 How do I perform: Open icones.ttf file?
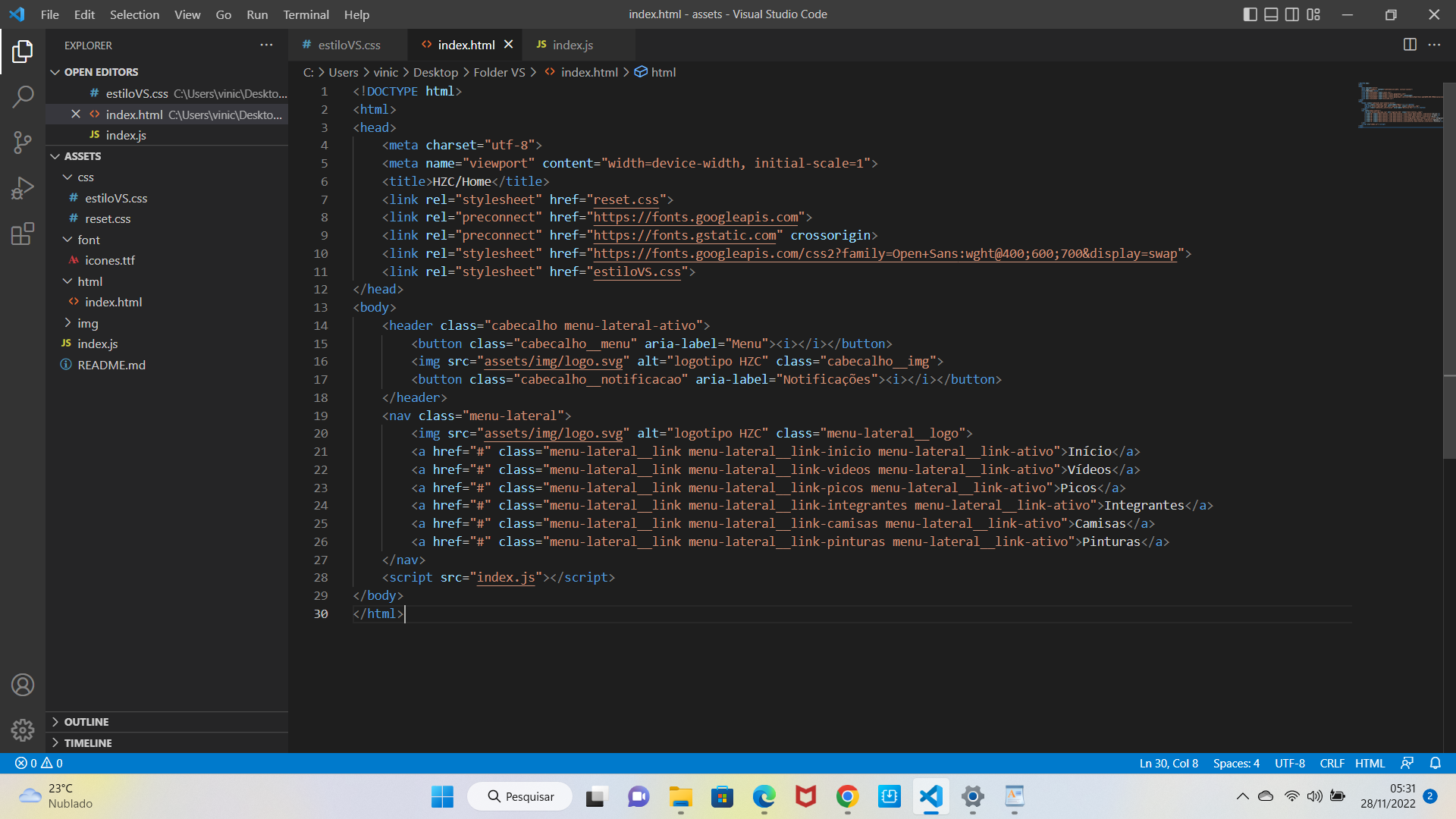coord(167,260)
